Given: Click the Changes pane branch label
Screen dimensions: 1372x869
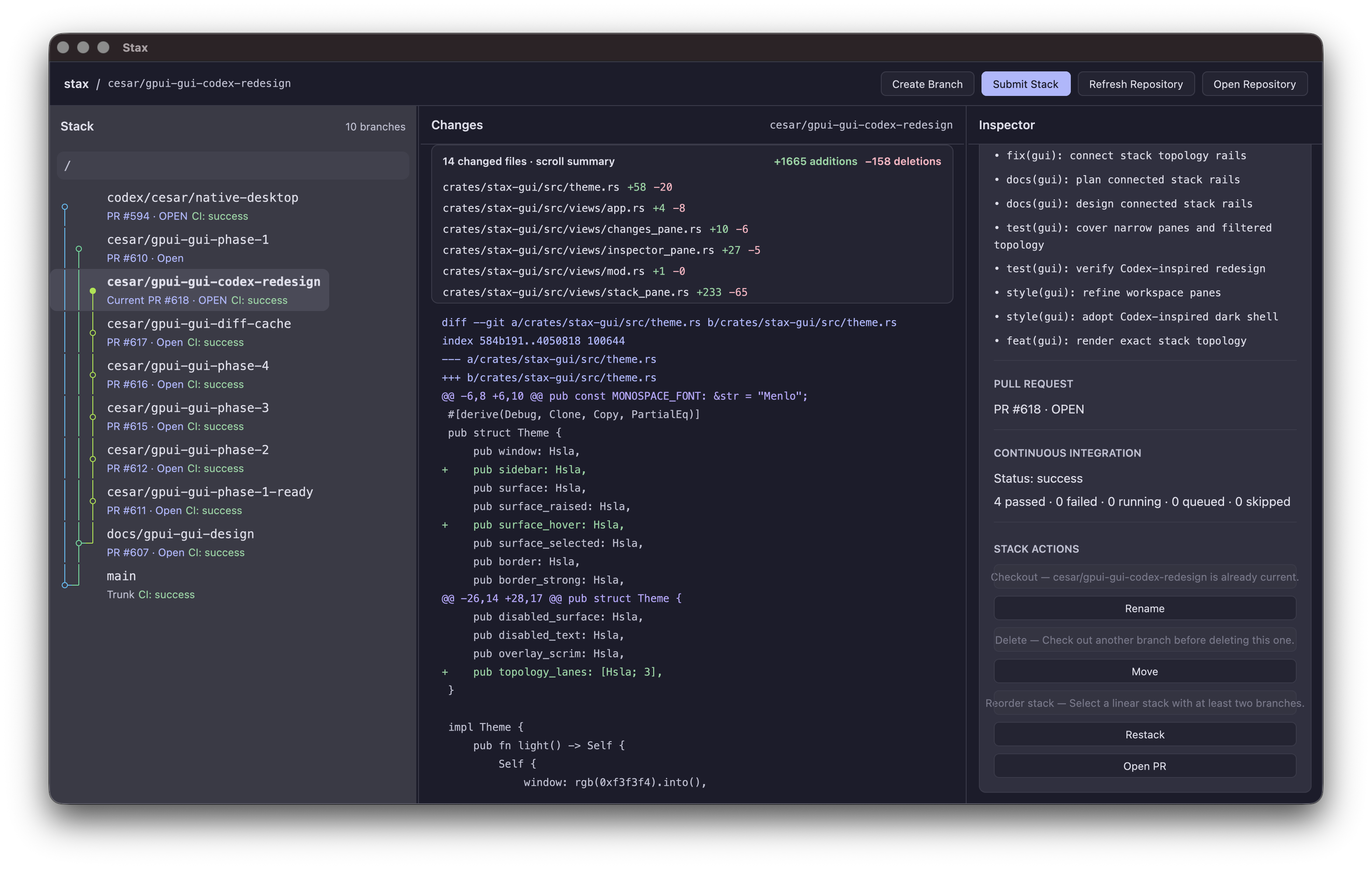Looking at the screenshot, I should [x=861, y=125].
